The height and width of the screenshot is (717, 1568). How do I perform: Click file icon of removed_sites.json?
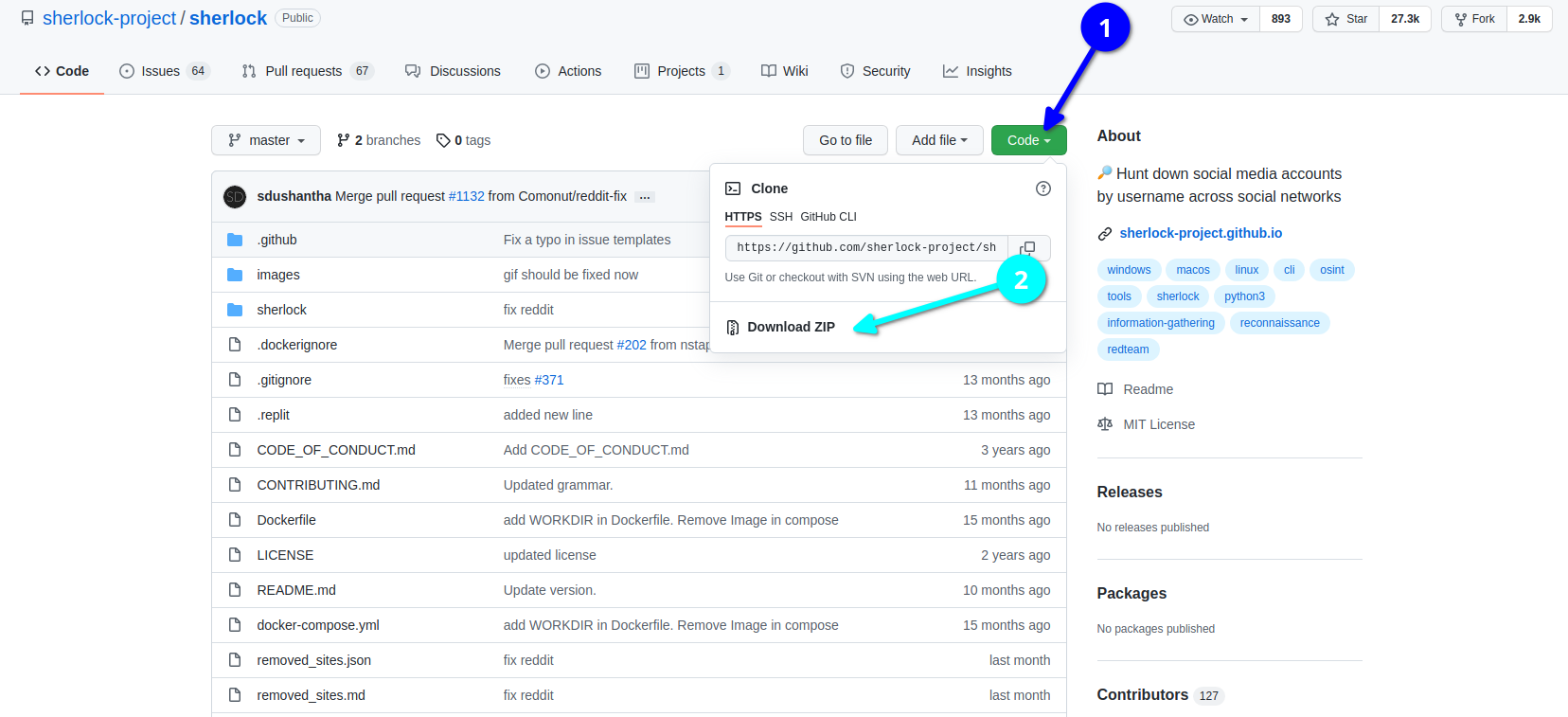(235, 660)
